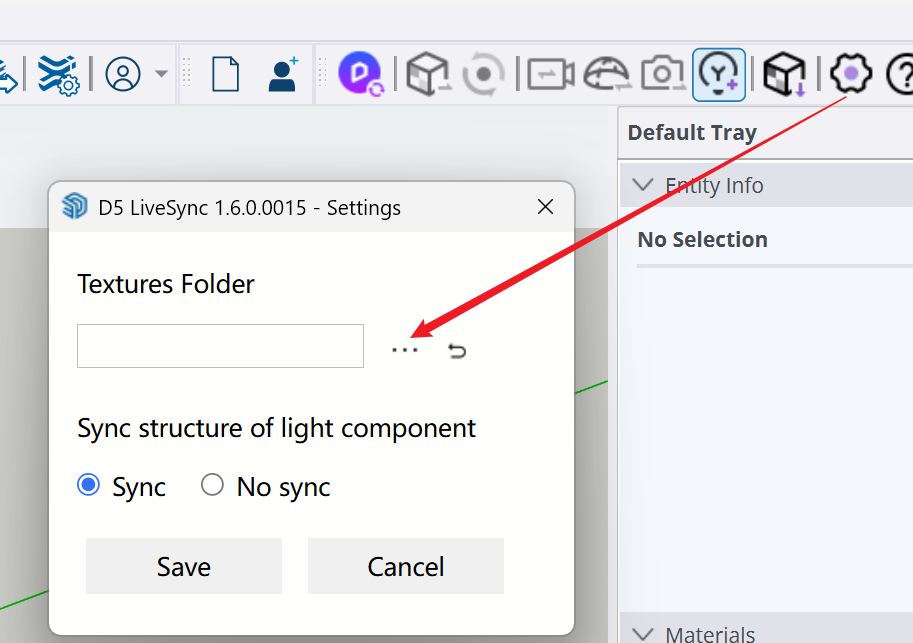Click the Textures Folder path field
The height and width of the screenshot is (643, 913).
(x=220, y=346)
